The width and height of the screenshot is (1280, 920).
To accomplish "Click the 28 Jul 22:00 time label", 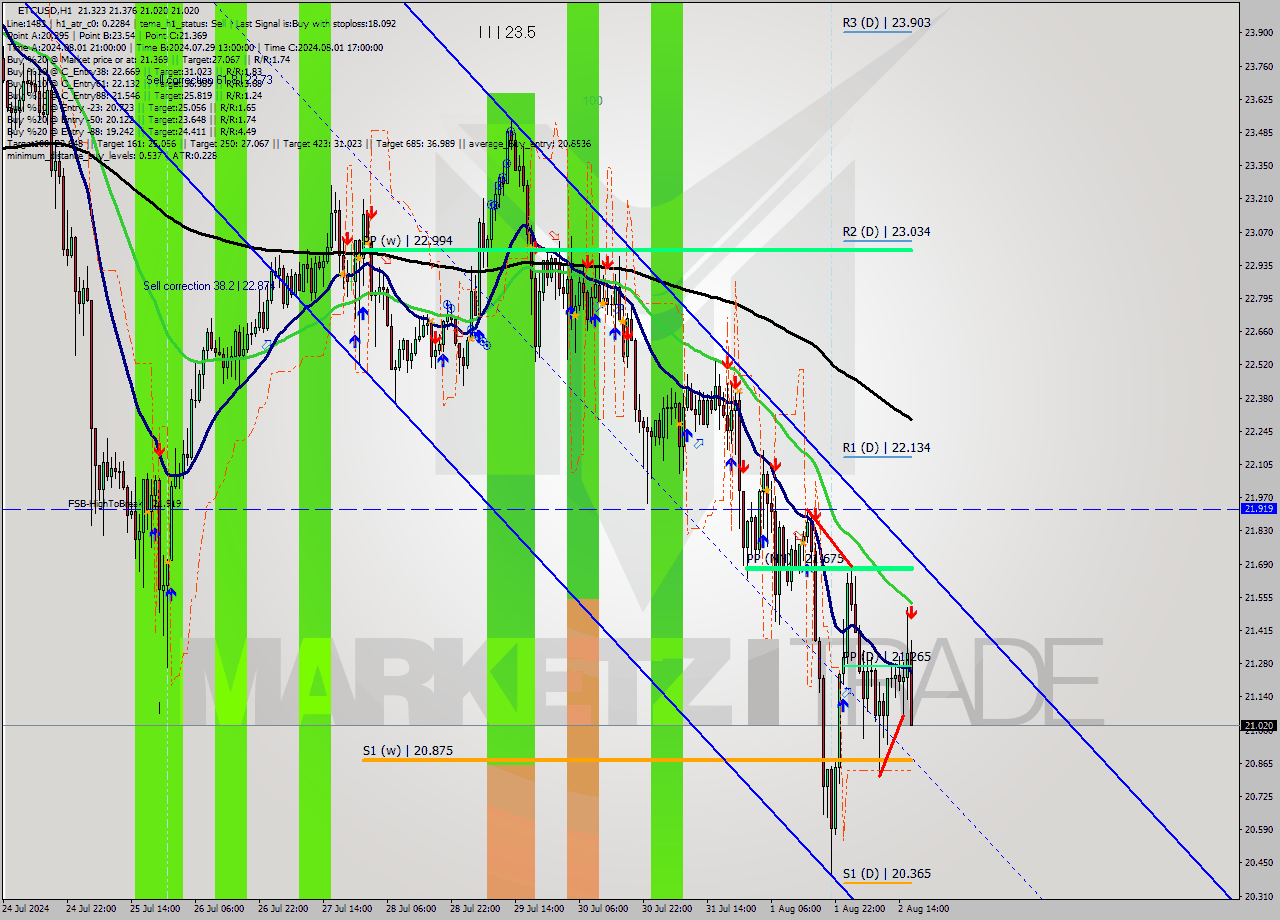I will [x=475, y=909].
